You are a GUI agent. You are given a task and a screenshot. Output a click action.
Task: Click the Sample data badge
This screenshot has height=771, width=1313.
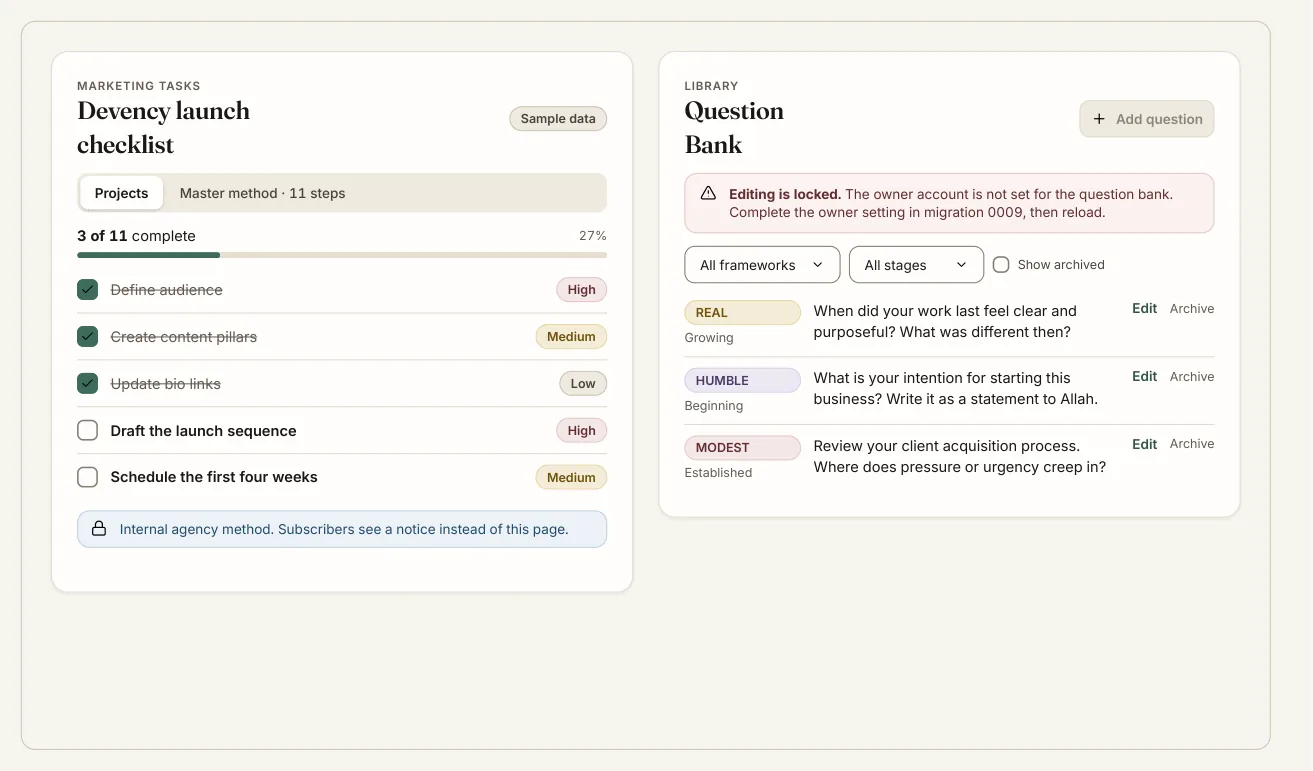[x=558, y=119]
